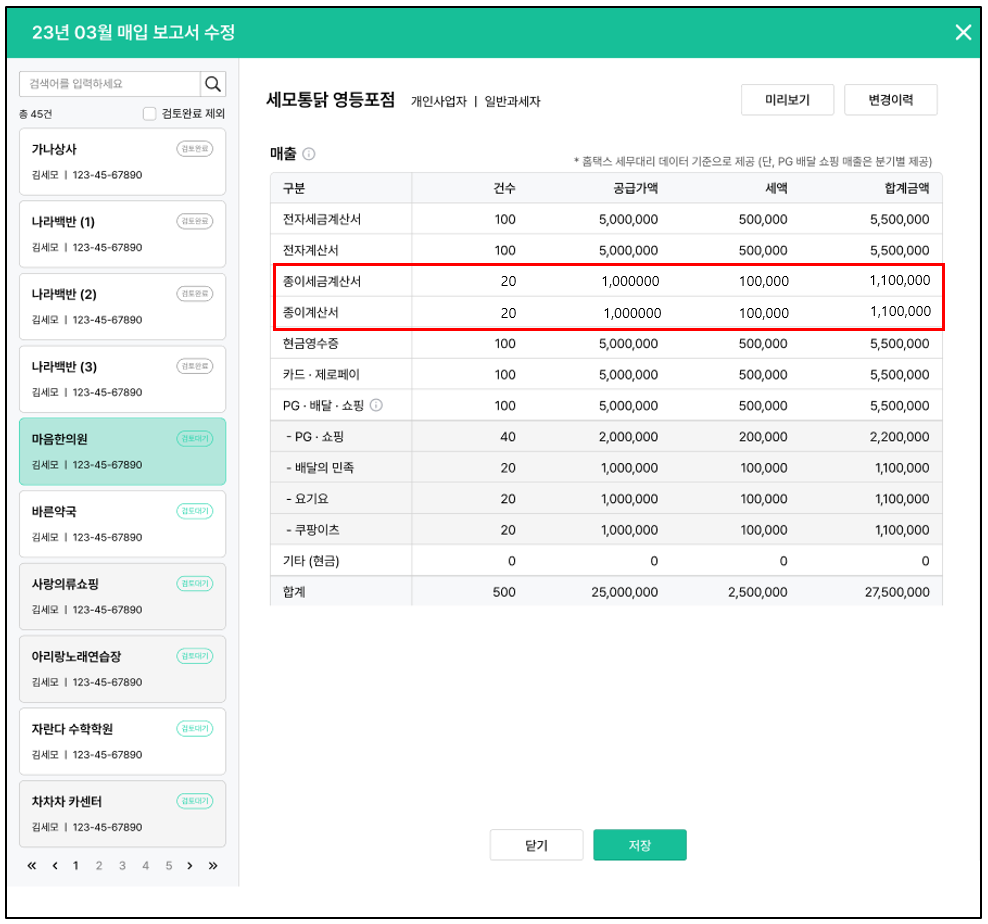Go to the first page of results

click(x=32, y=866)
